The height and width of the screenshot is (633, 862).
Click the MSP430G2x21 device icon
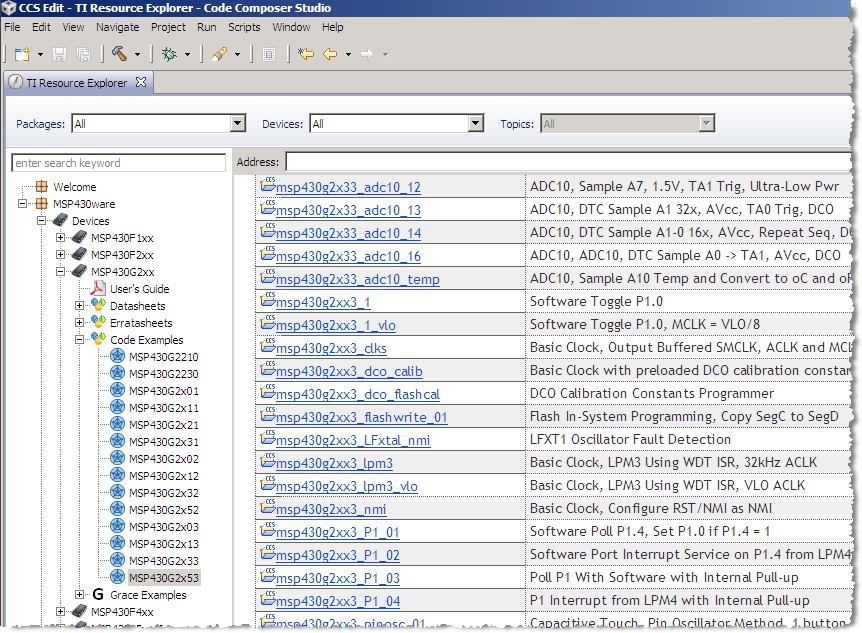point(117,424)
